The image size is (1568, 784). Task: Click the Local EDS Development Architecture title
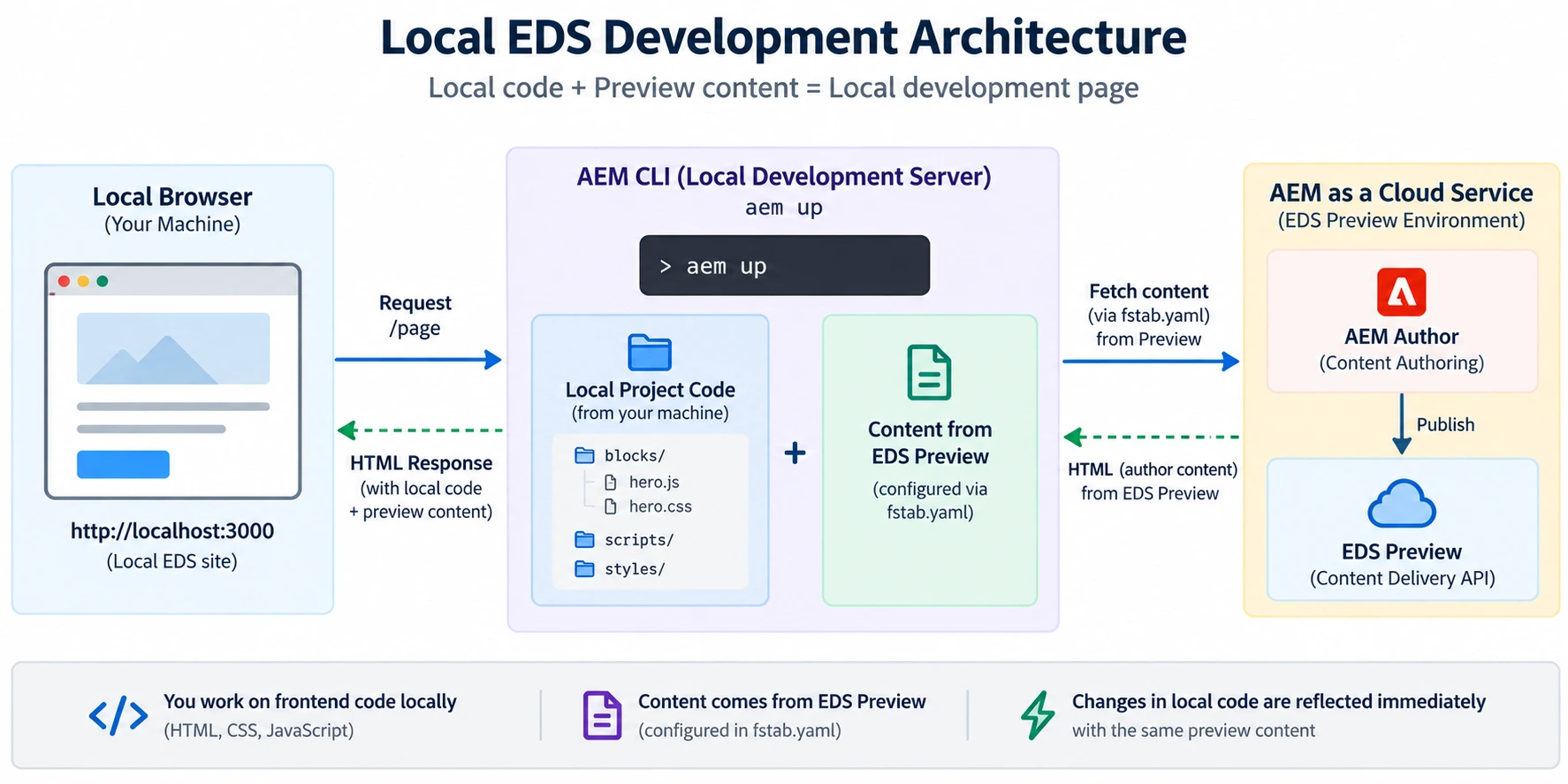click(x=783, y=37)
